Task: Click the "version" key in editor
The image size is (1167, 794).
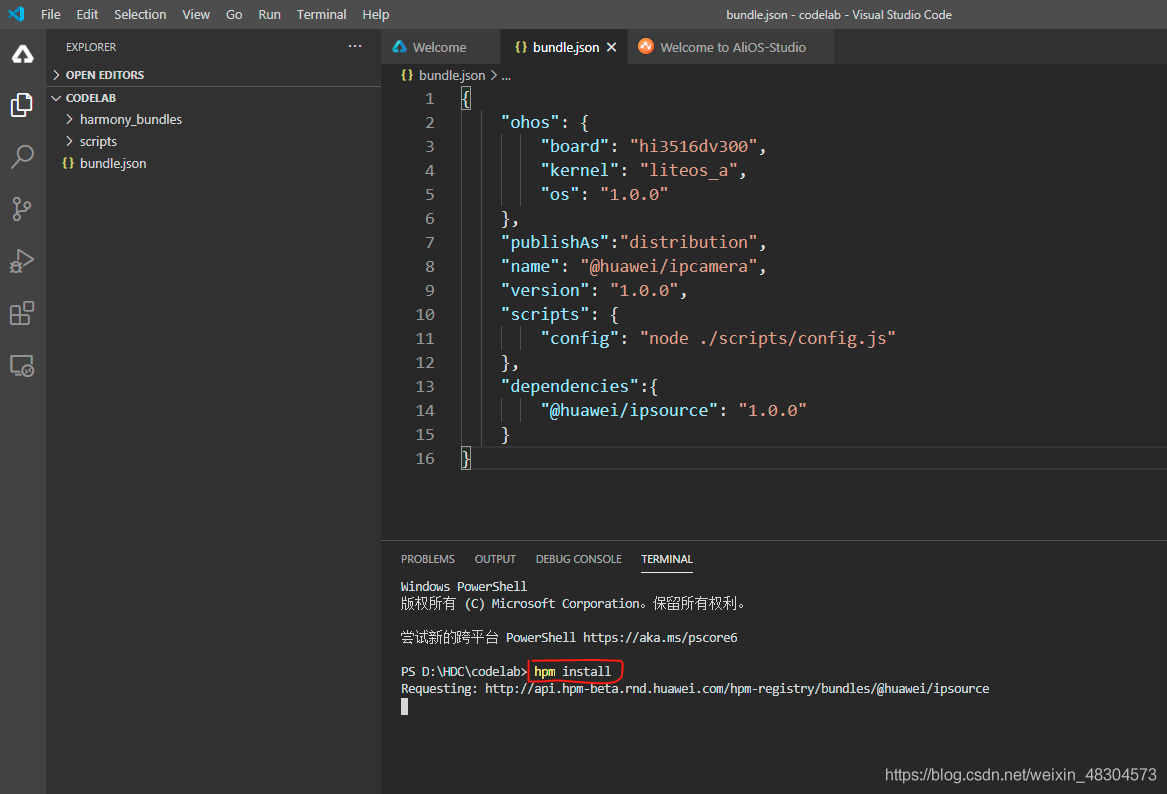Action: pyautogui.click(x=545, y=290)
